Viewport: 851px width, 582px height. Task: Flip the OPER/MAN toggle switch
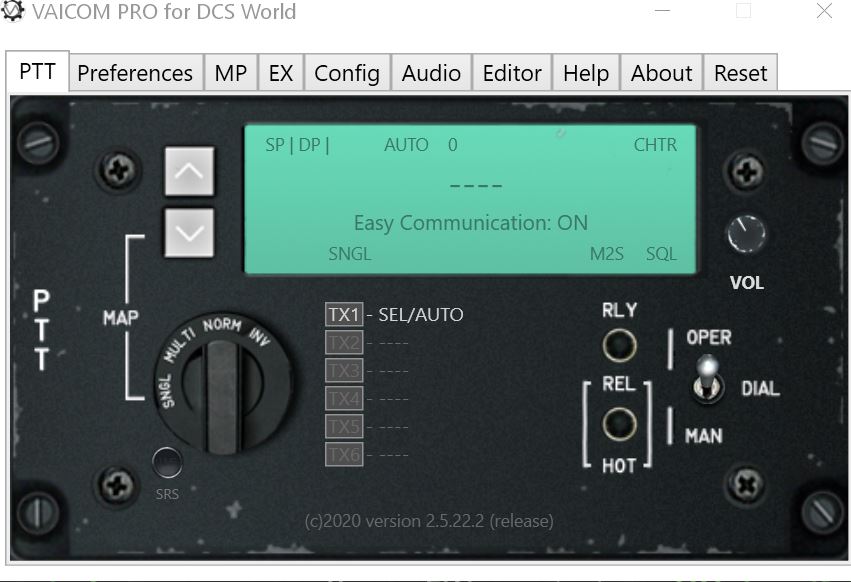coord(708,378)
